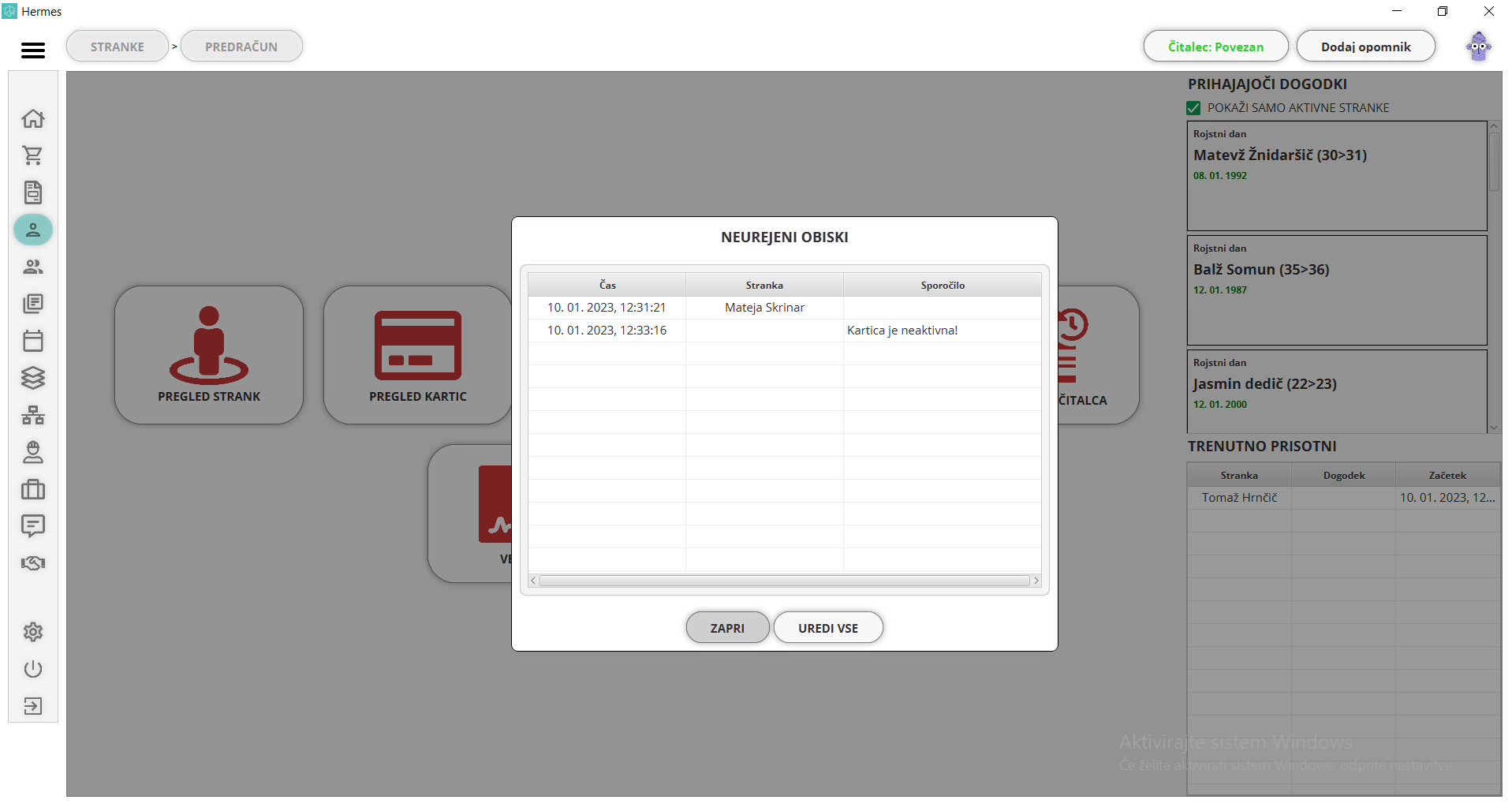Go to the Home sidebar icon
1512x811 pixels.
coord(33,118)
